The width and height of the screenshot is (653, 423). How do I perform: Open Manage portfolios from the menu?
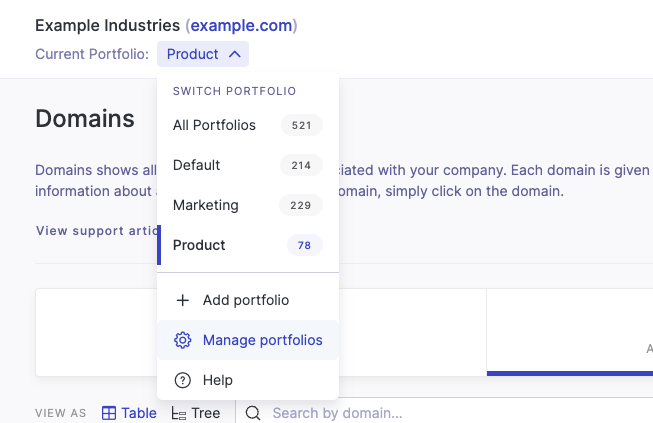(x=262, y=340)
